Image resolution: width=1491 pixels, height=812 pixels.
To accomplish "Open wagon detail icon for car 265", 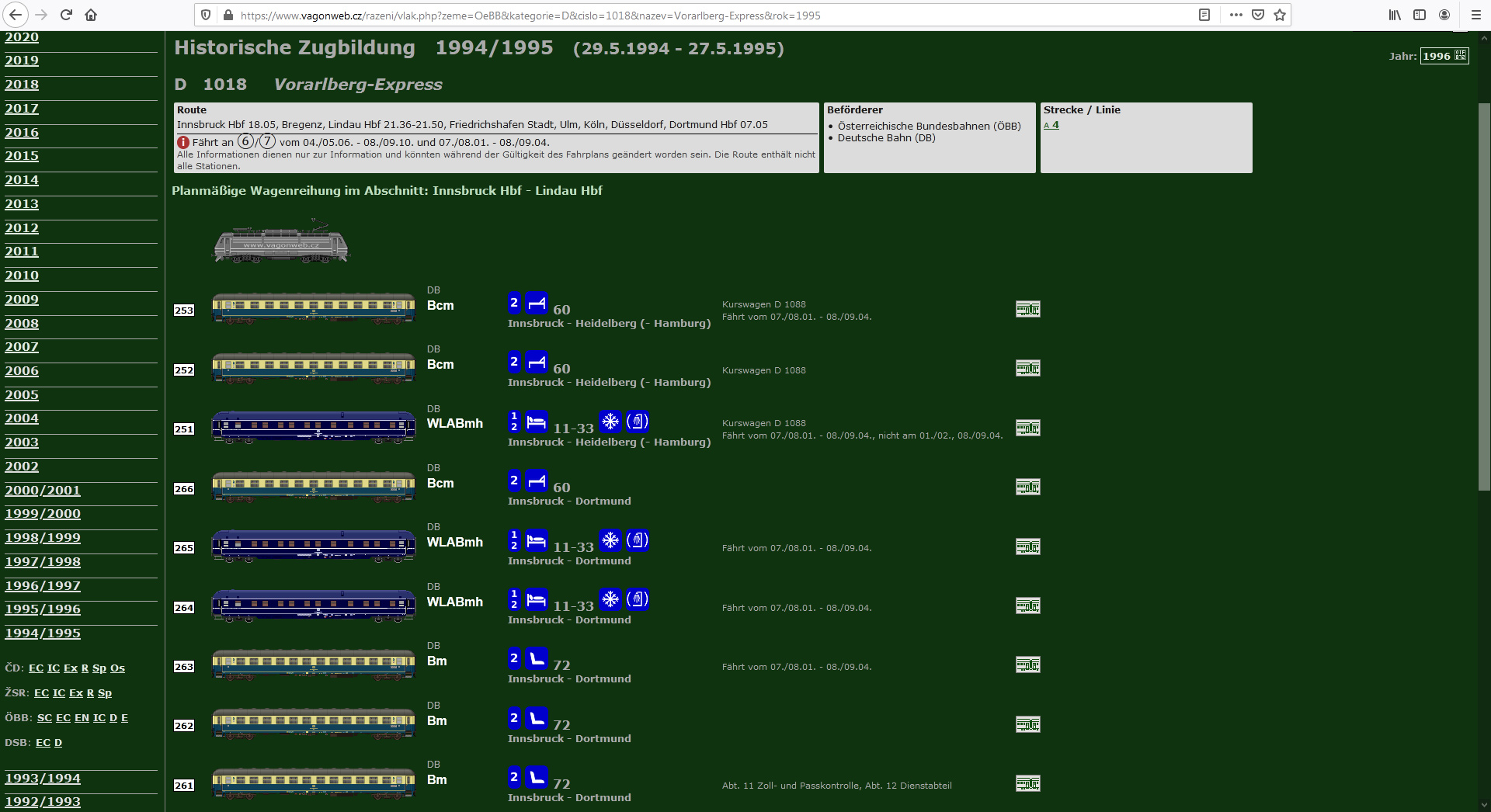I will coord(1027,547).
